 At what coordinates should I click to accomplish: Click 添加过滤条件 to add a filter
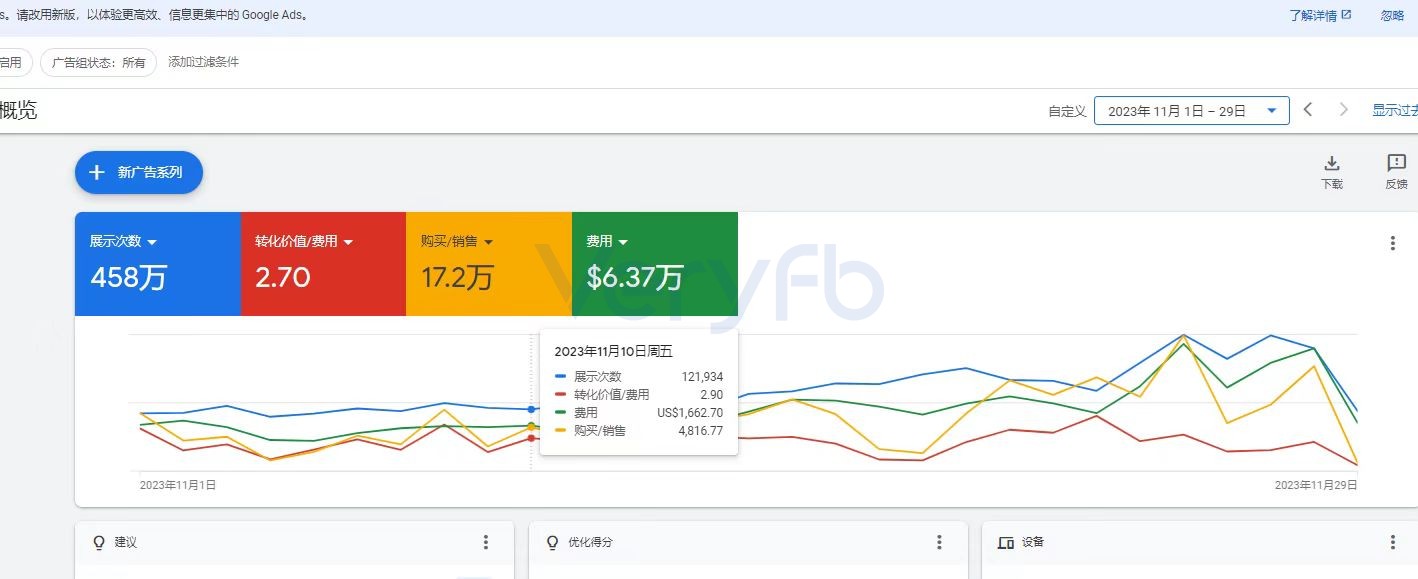(203, 62)
